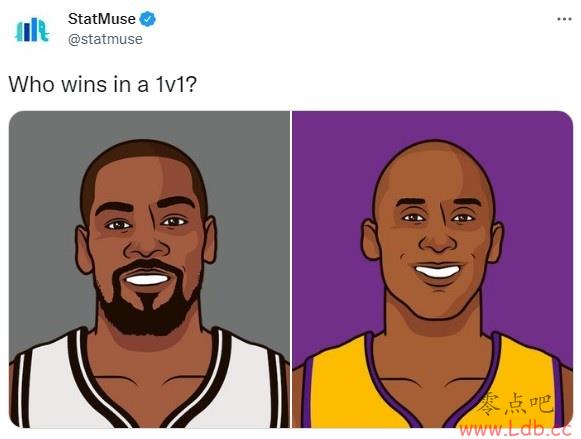The height and width of the screenshot is (439, 581).
Task: Click the StatMuse display name
Action: pos(102,19)
